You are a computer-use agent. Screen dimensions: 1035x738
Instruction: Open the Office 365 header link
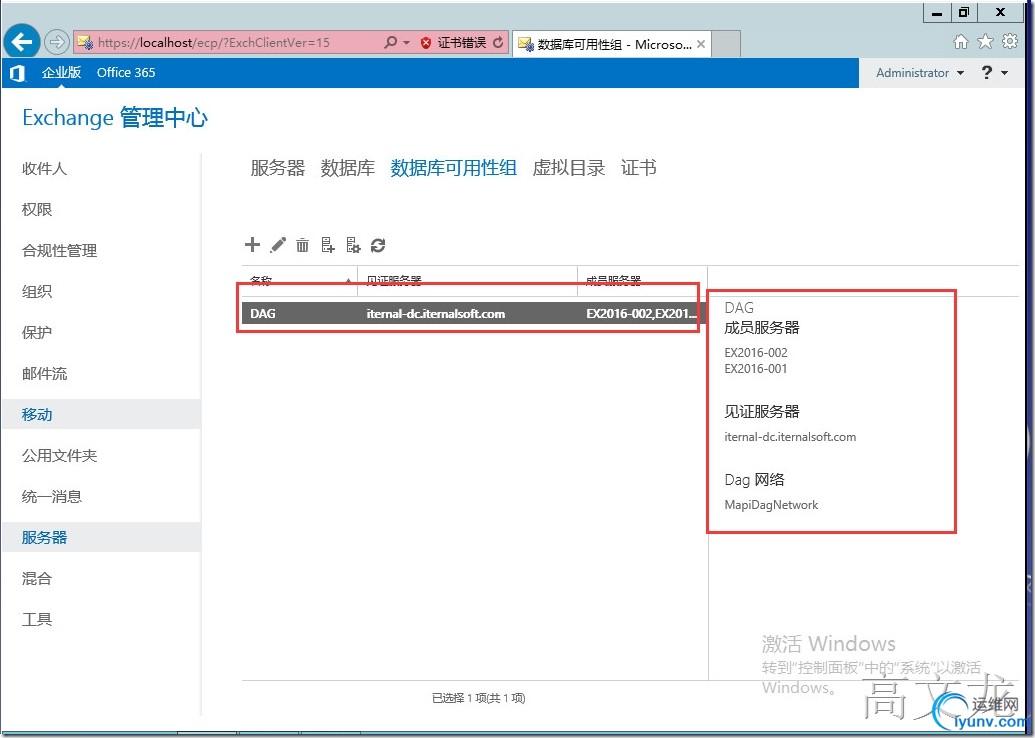click(x=126, y=73)
